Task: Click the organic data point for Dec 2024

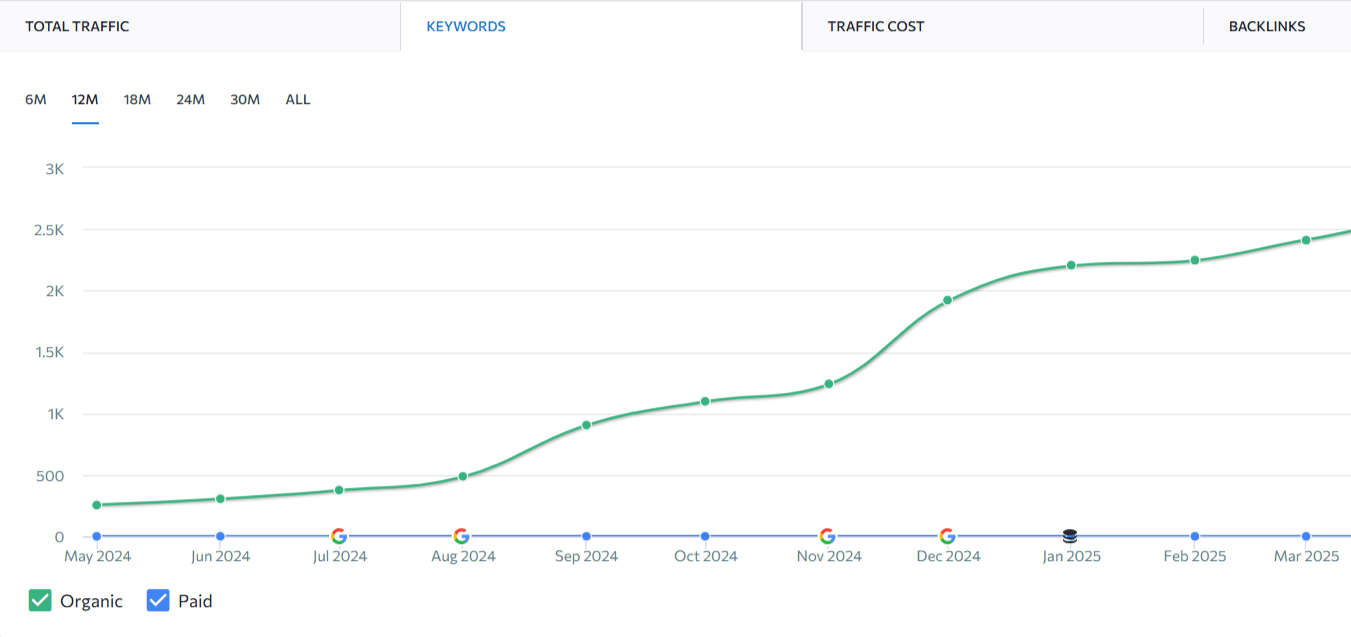Action: click(x=947, y=300)
